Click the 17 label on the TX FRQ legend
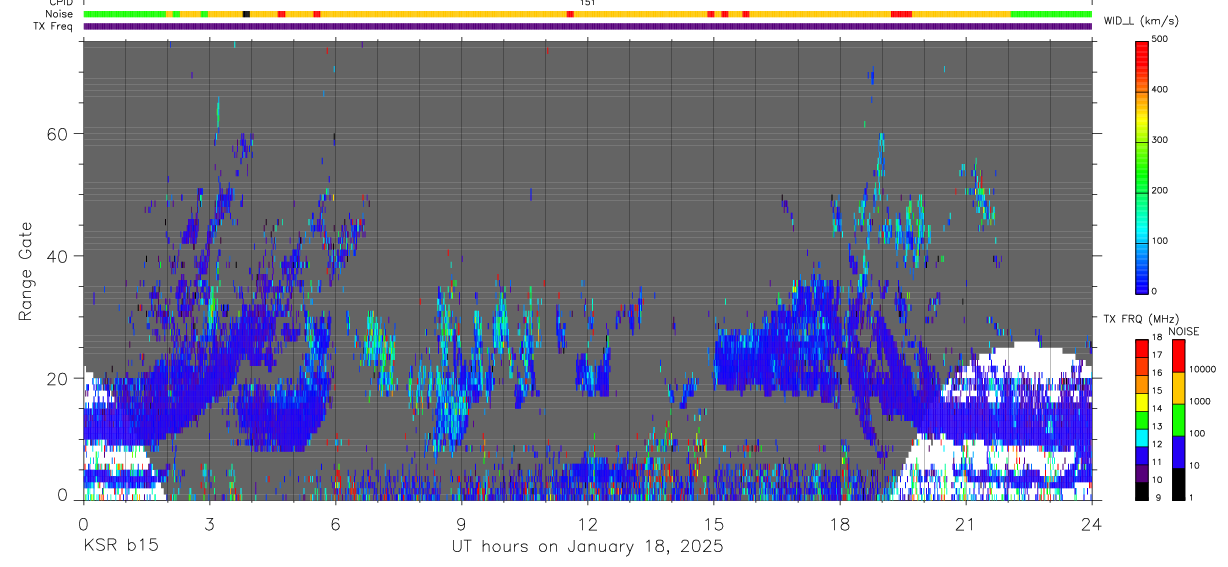This screenshot has height=567, width=1228. pyautogui.click(x=1156, y=354)
